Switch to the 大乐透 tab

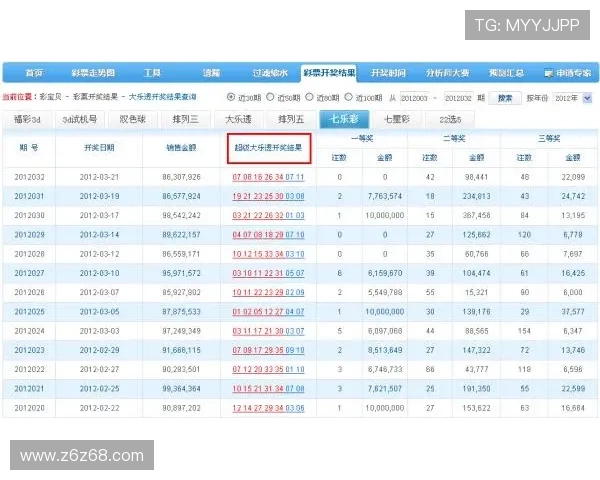[238, 119]
